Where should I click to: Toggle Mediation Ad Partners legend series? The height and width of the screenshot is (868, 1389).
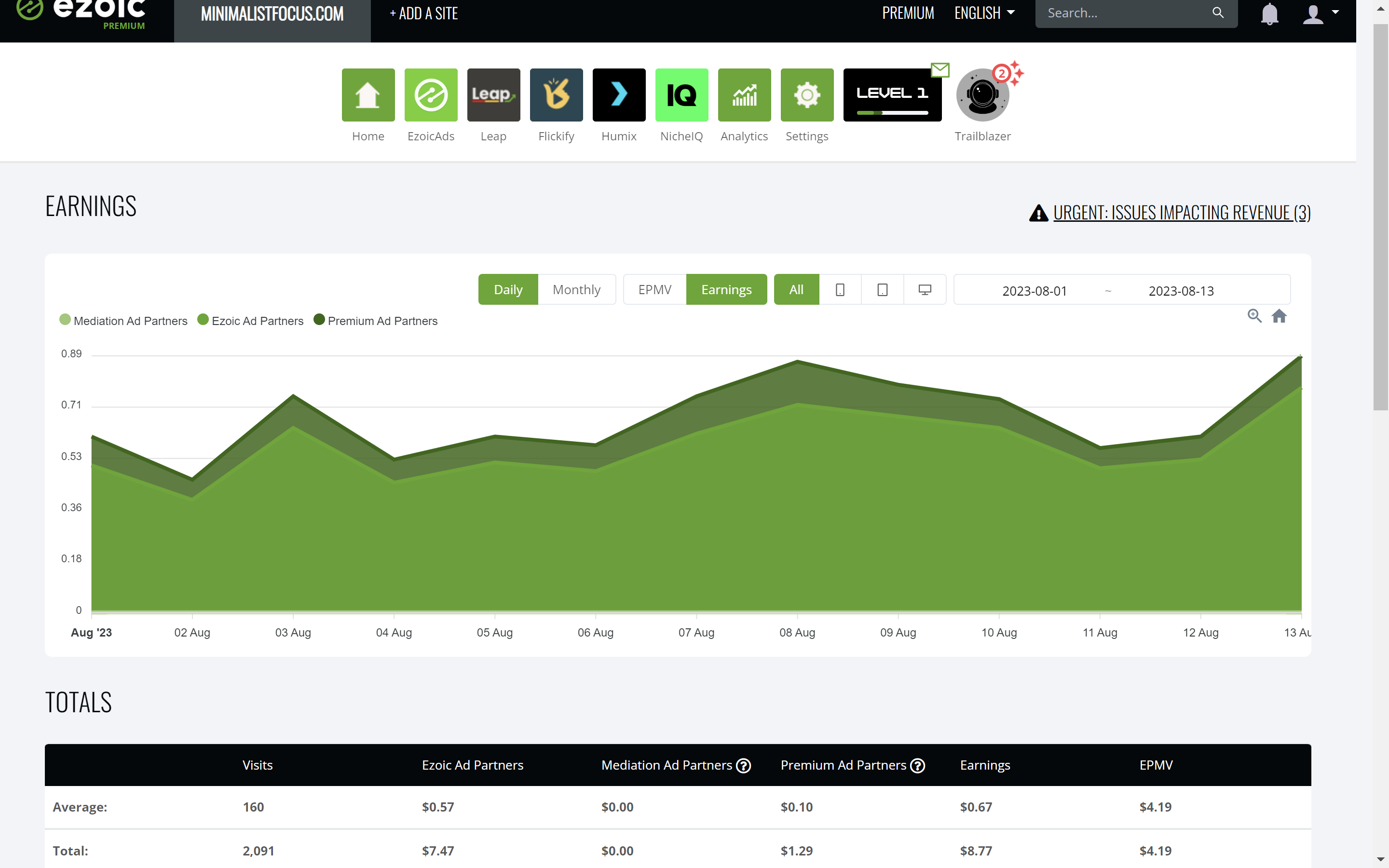(x=123, y=320)
